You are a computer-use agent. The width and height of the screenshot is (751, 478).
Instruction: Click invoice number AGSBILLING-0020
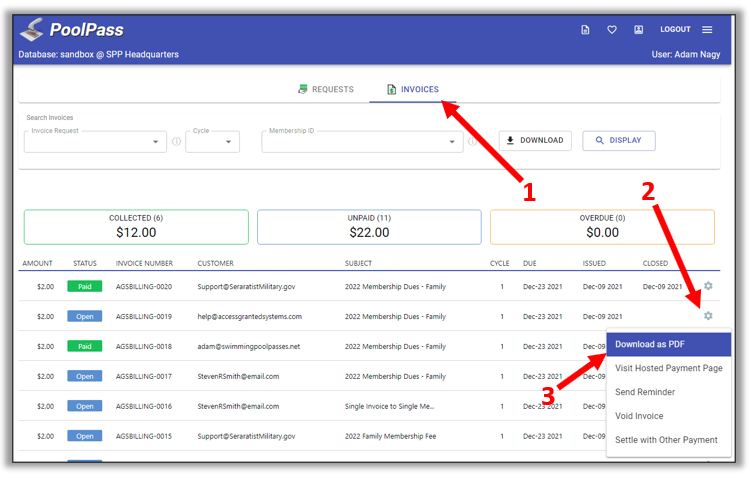[144, 287]
